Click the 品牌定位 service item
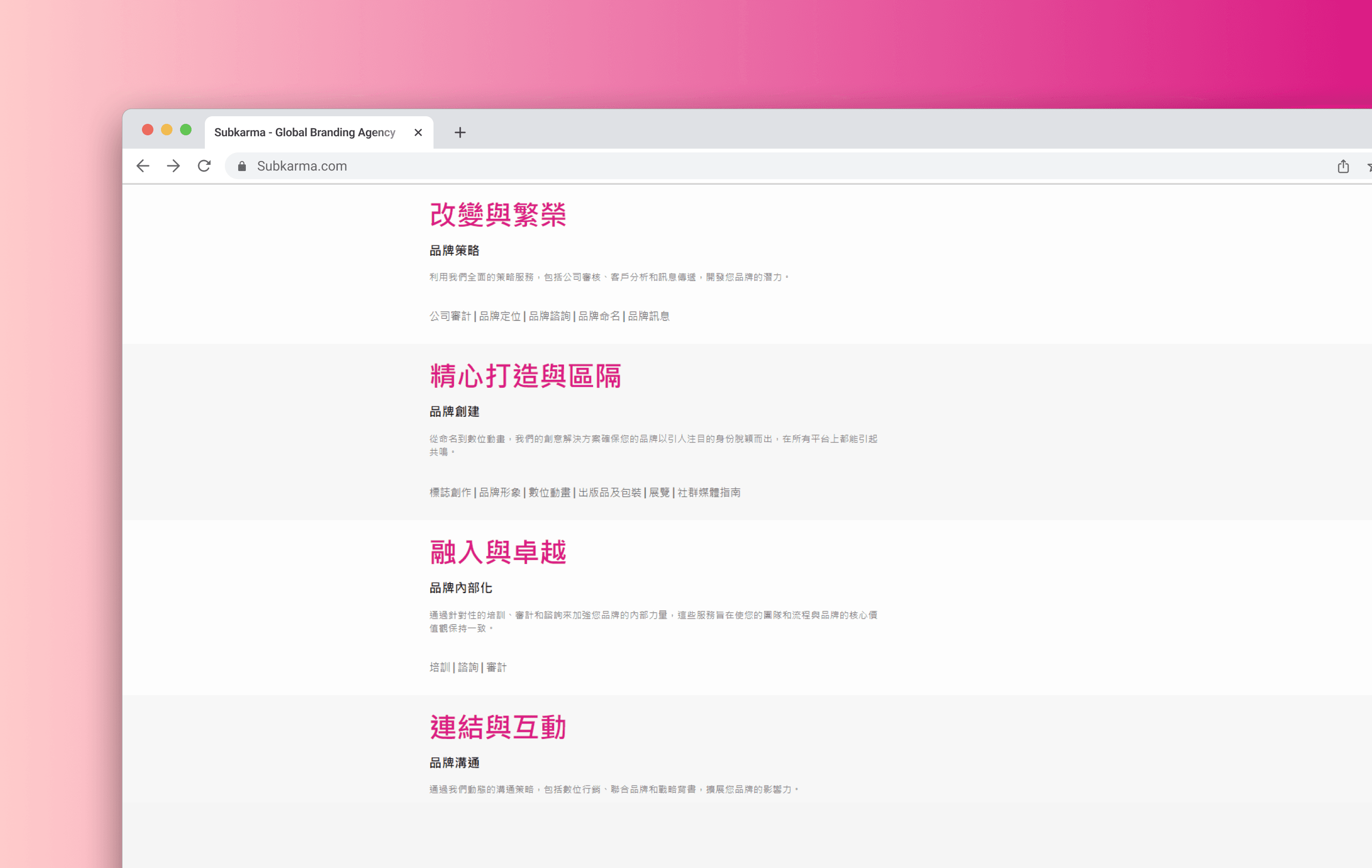The height and width of the screenshot is (868, 1372). (500, 316)
